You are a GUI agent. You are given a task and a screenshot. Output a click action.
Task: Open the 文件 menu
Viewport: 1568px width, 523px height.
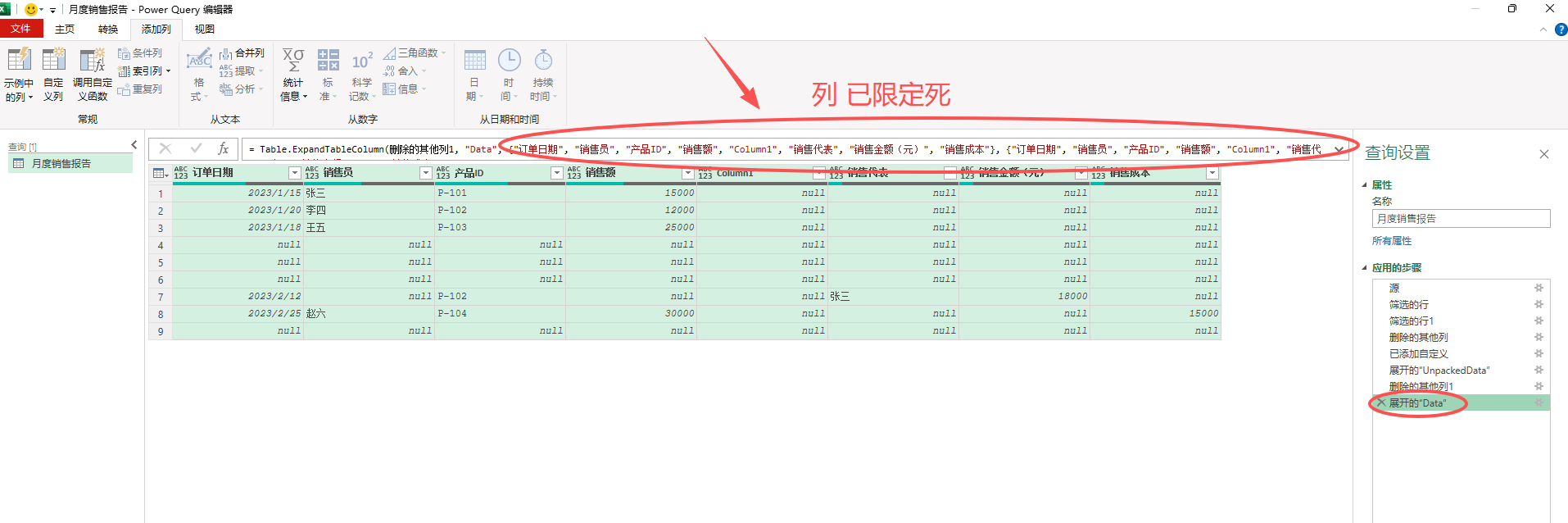20,30
